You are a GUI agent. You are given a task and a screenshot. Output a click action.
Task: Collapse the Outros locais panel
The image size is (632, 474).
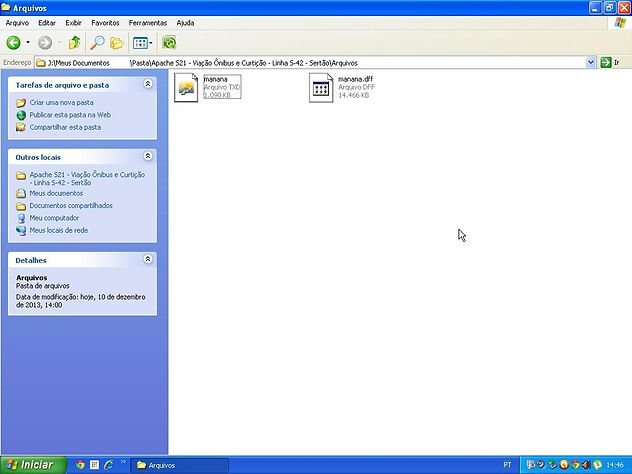(148, 156)
